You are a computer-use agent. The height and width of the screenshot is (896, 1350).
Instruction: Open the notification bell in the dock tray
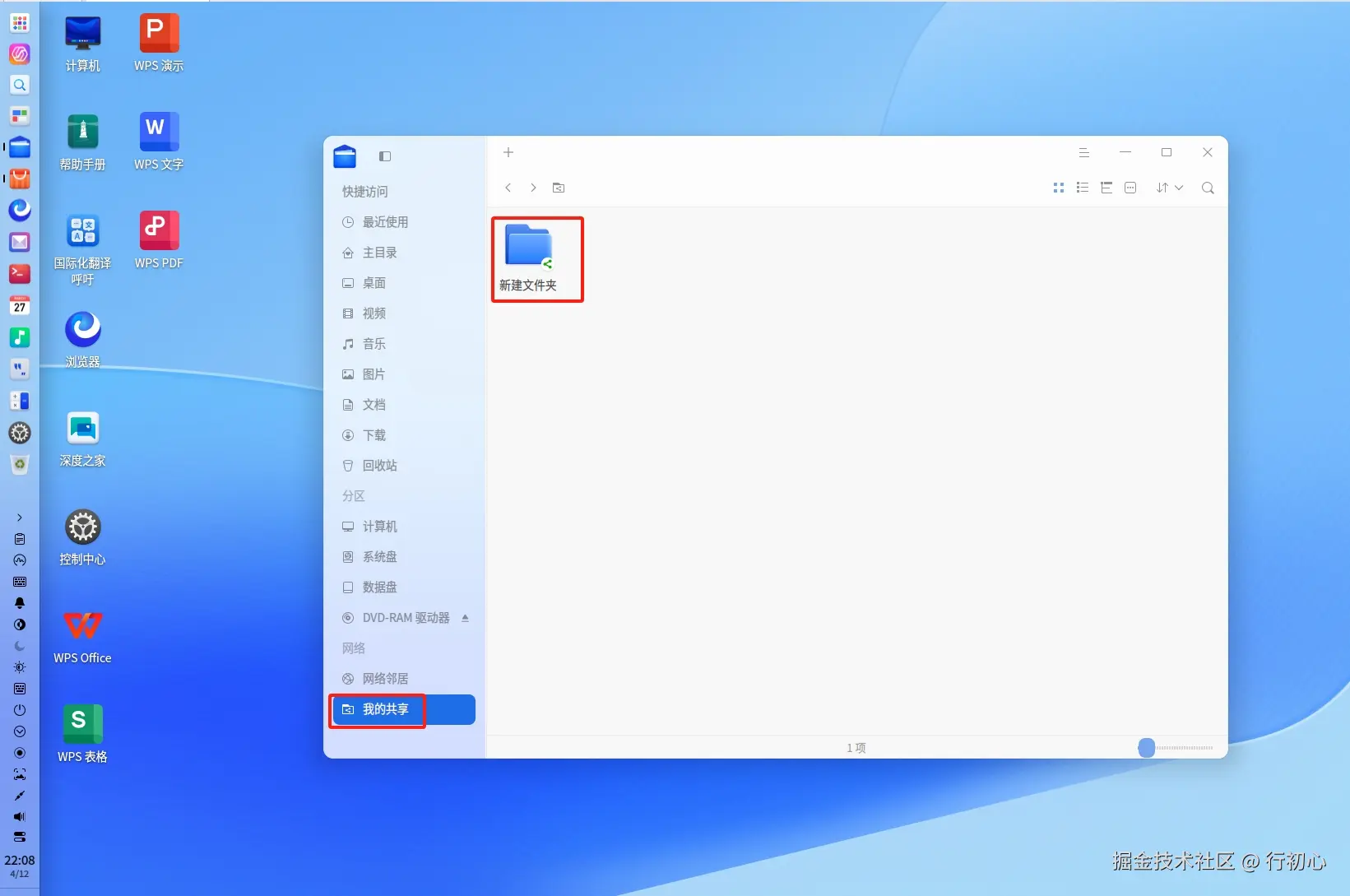20,603
